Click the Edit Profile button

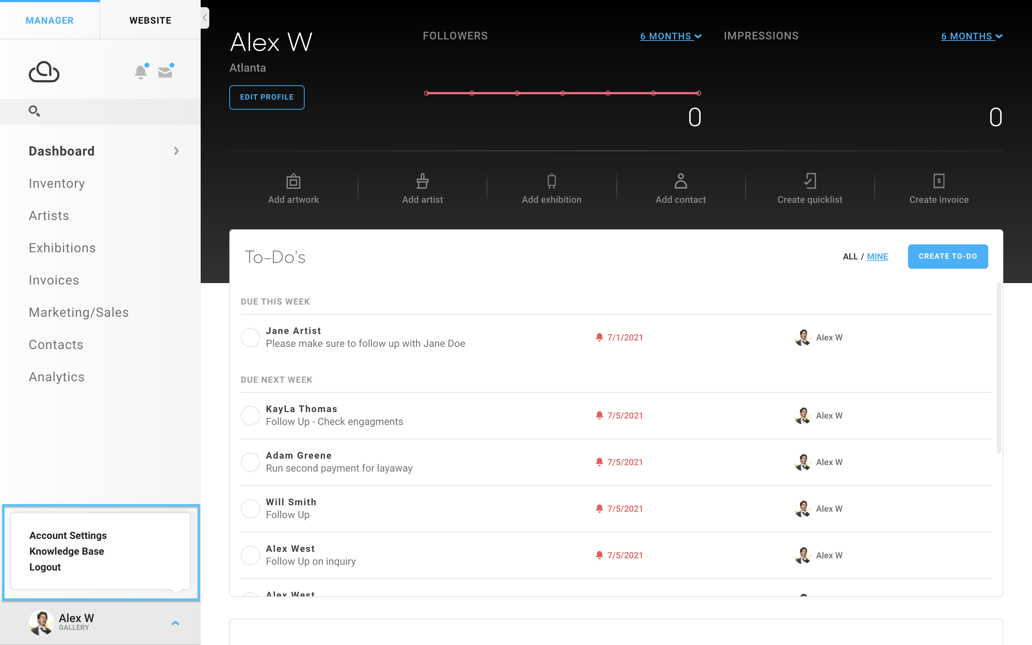(267, 97)
